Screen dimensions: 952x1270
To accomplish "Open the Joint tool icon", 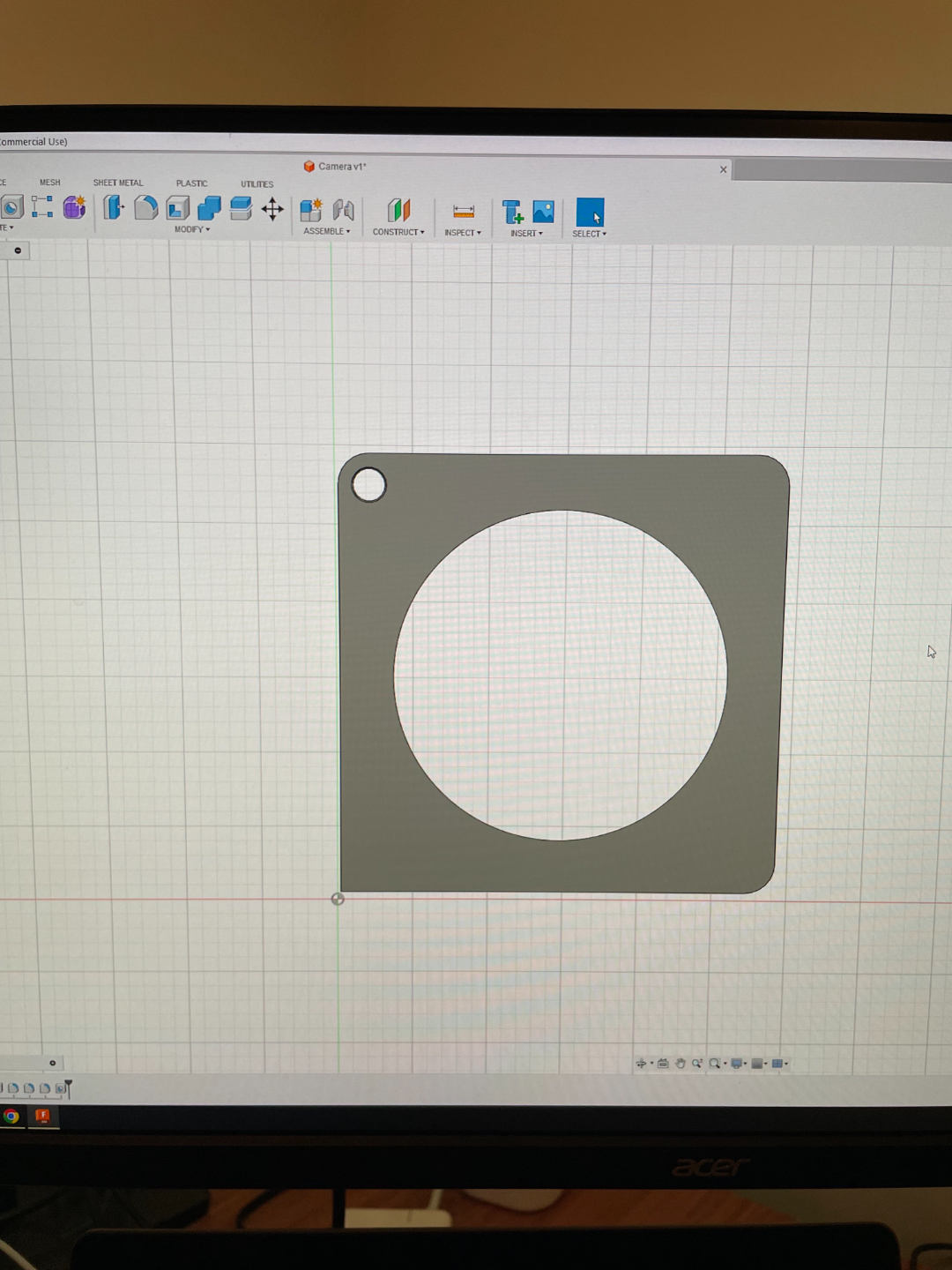I will point(343,210).
